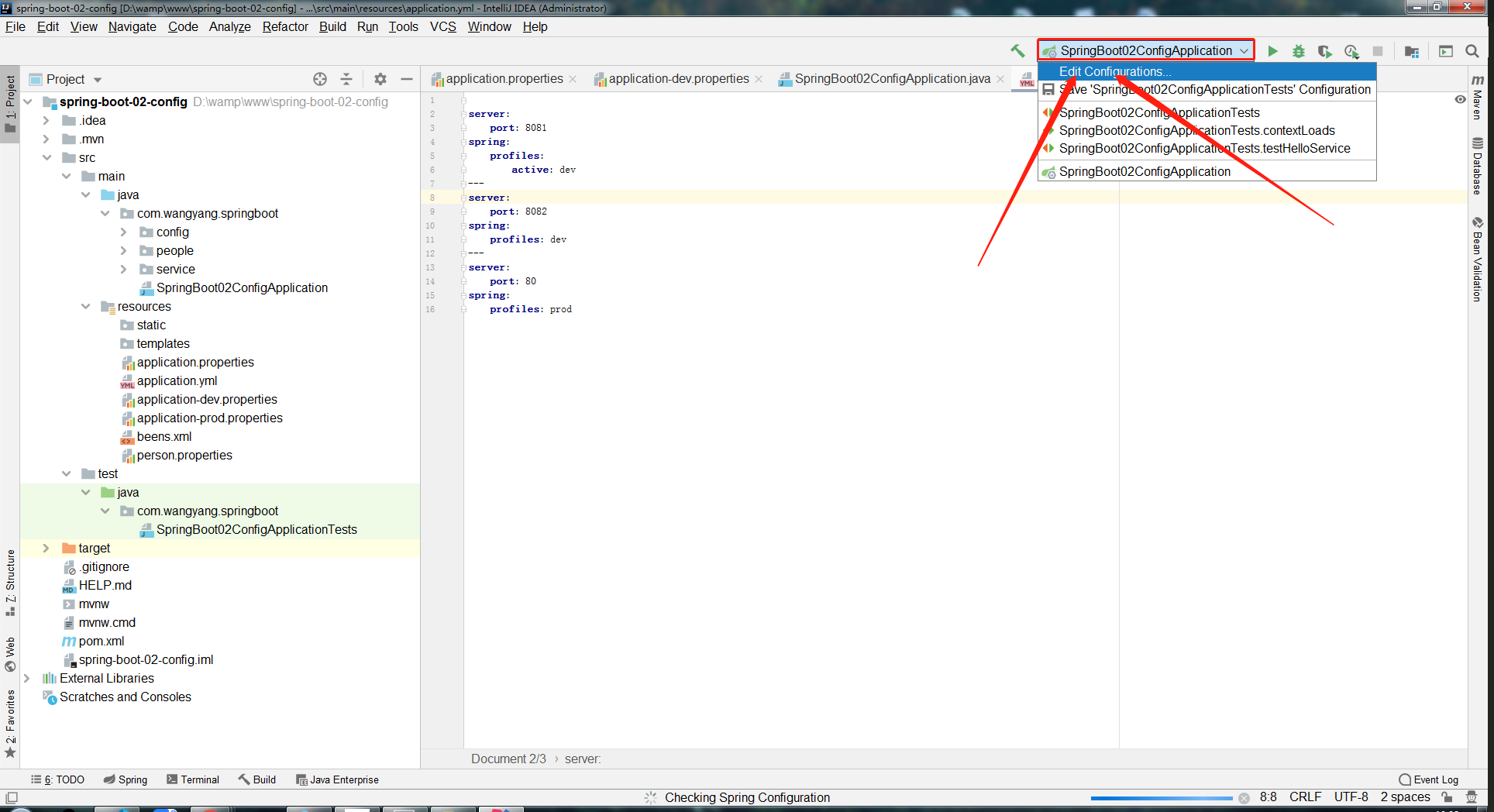Image resolution: width=1494 pixels, height=812 pixels.
Task: Toggle the 7: Structure tool window
Action: coord(10,583)
